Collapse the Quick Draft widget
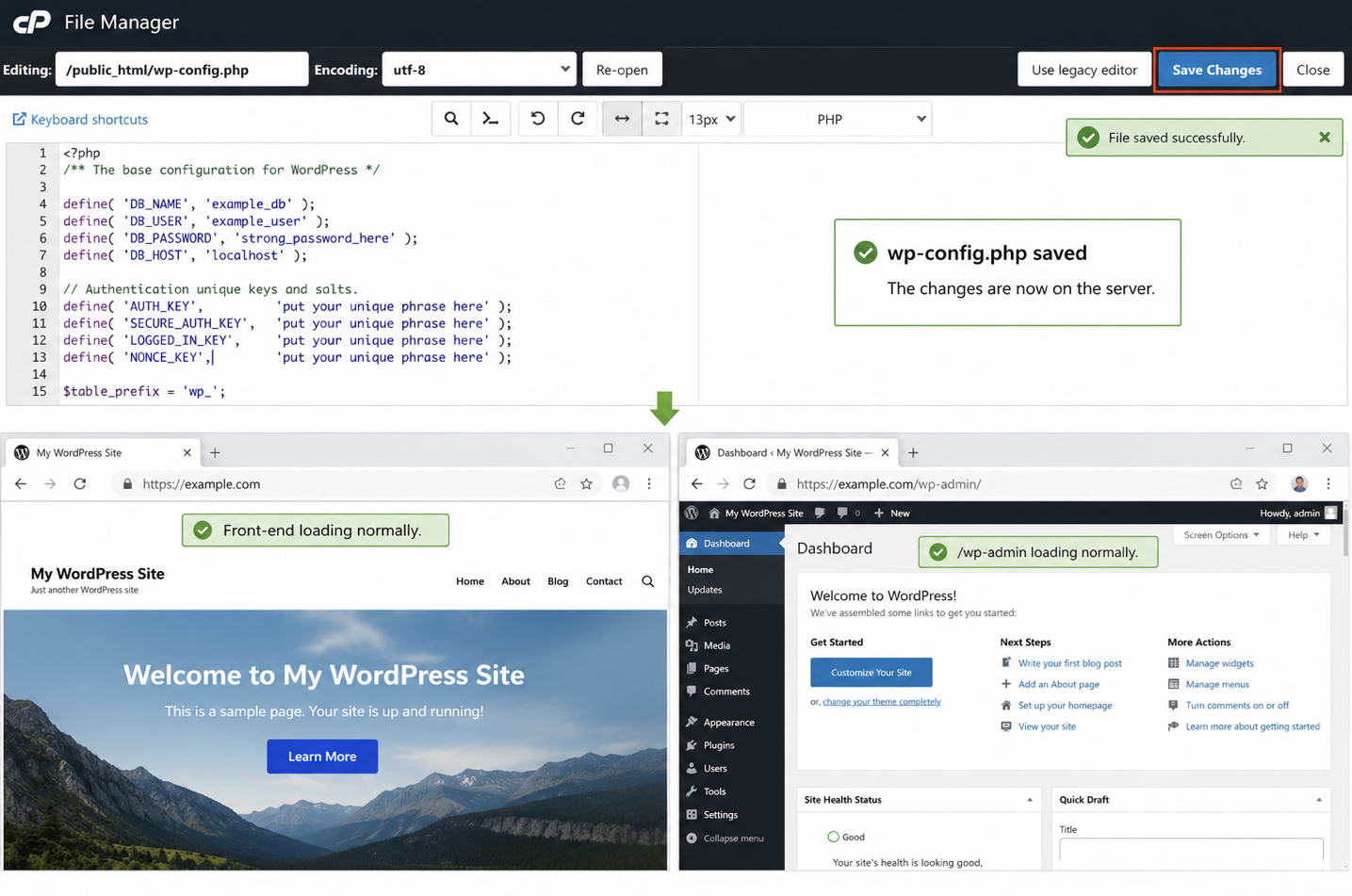The width and height of the screenshot is (1352, 896). (x=1318, y=800)
